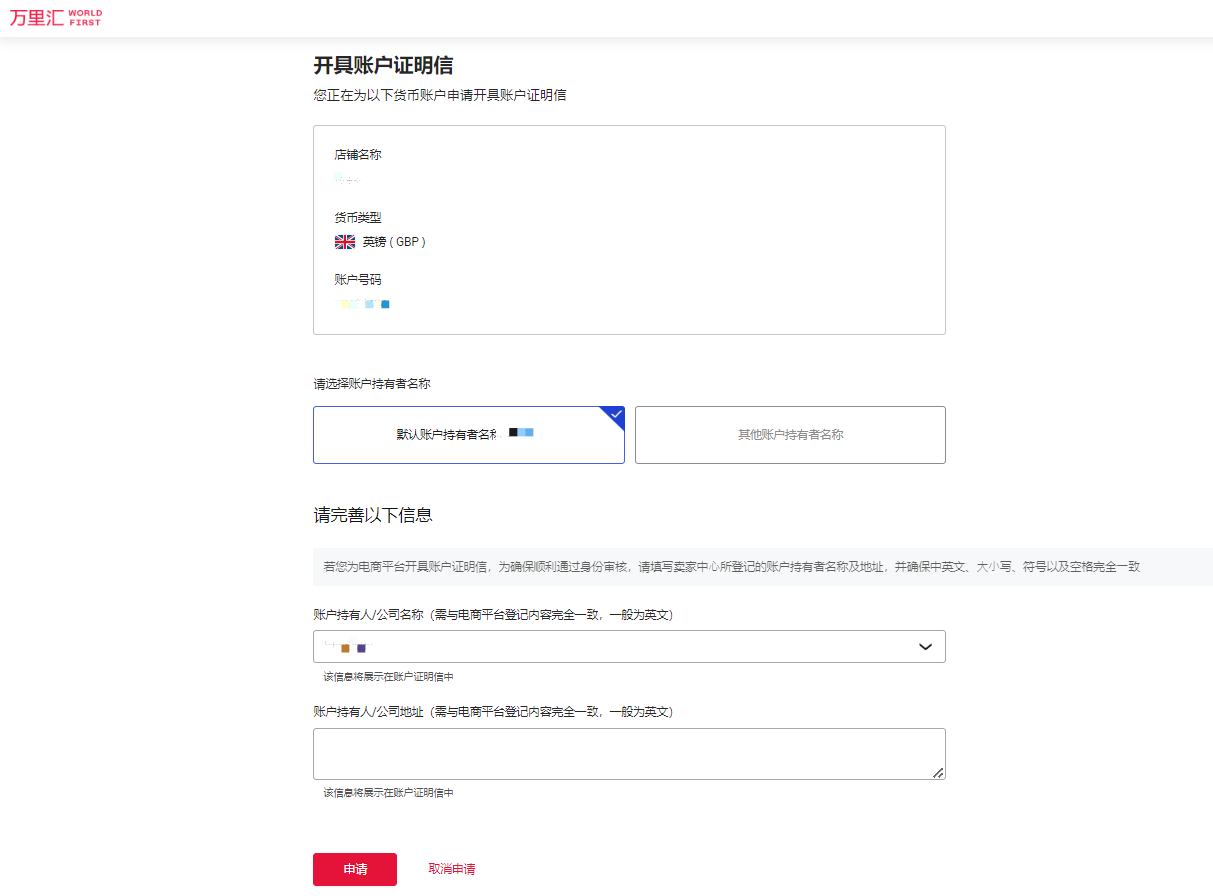The height and width of the screenshot is (896, 1213).
Task: Click the UK flag currency icon
Action: tap(345, 242)
